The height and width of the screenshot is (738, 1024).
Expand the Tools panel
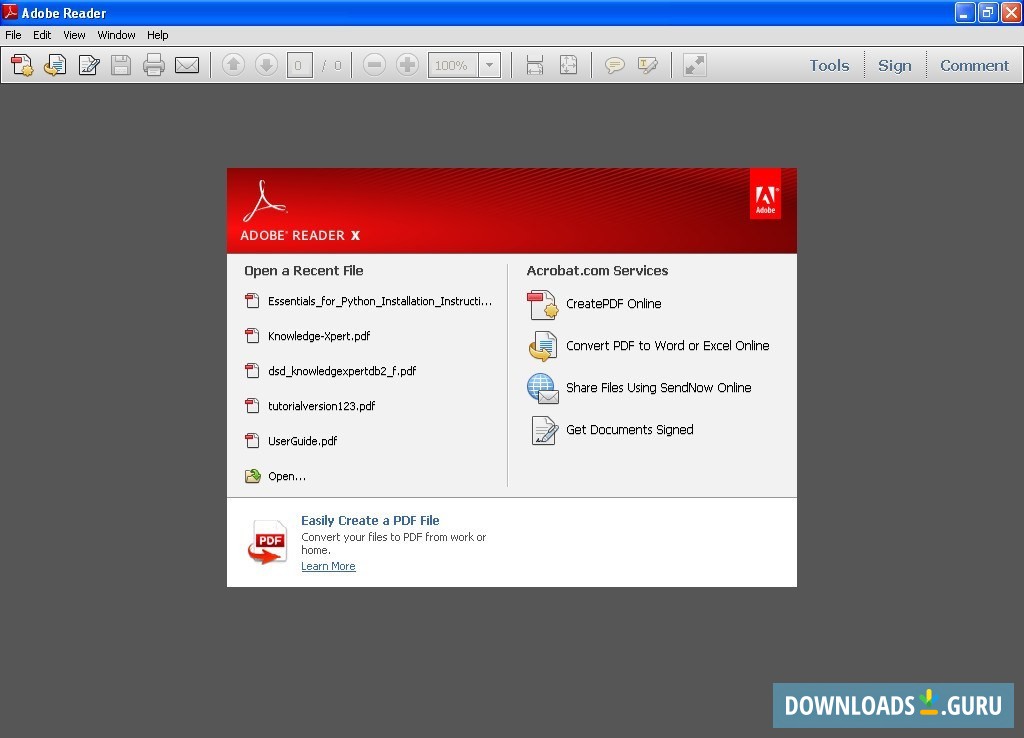tap(829, 64)
